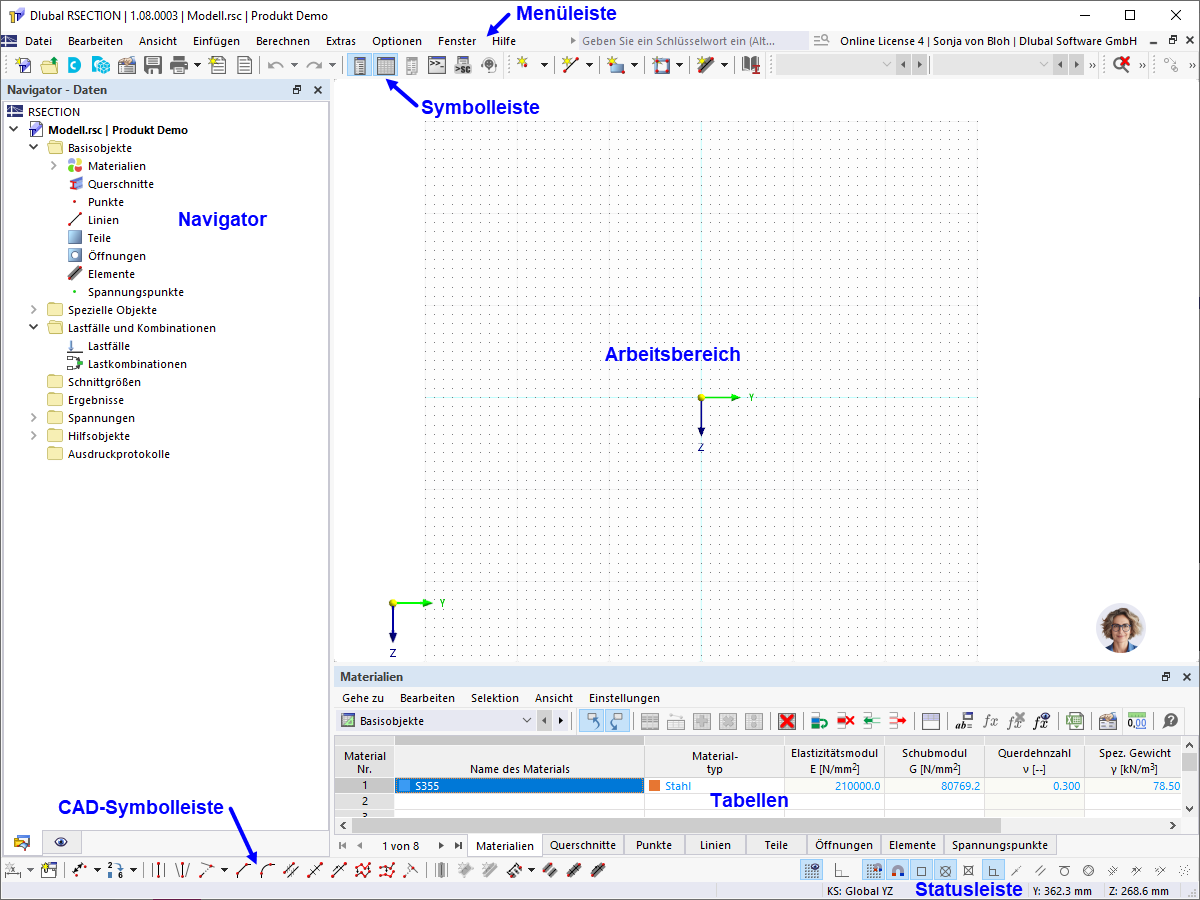Viewport: 1200px width, 900px height.
Task: Click the keyword search input field
Action: tap(693, 41)
